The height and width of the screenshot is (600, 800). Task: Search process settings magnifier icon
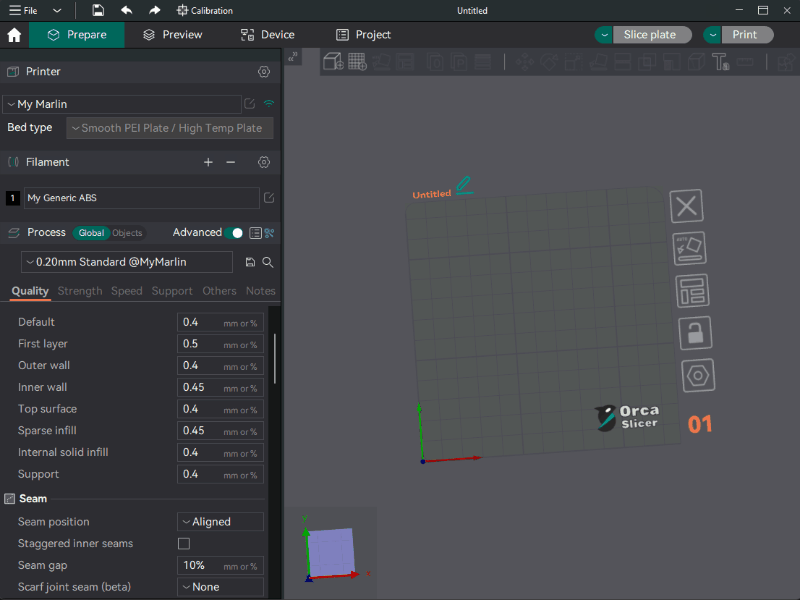(x=268, y=262)
